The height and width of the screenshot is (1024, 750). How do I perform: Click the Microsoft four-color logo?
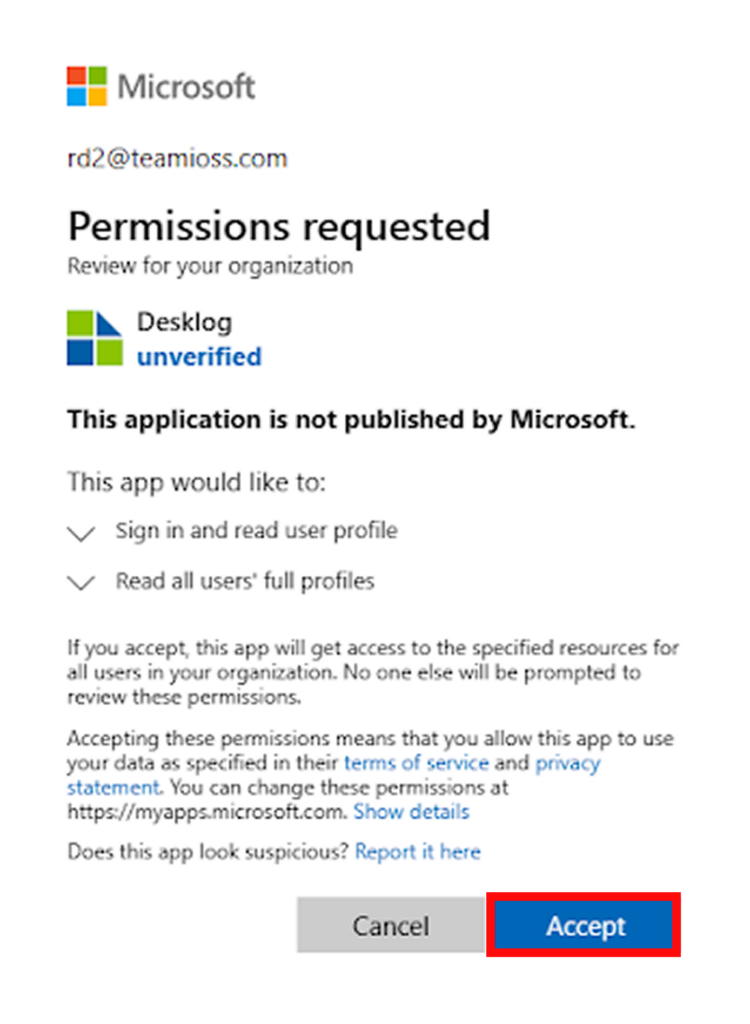pos(86,86)
